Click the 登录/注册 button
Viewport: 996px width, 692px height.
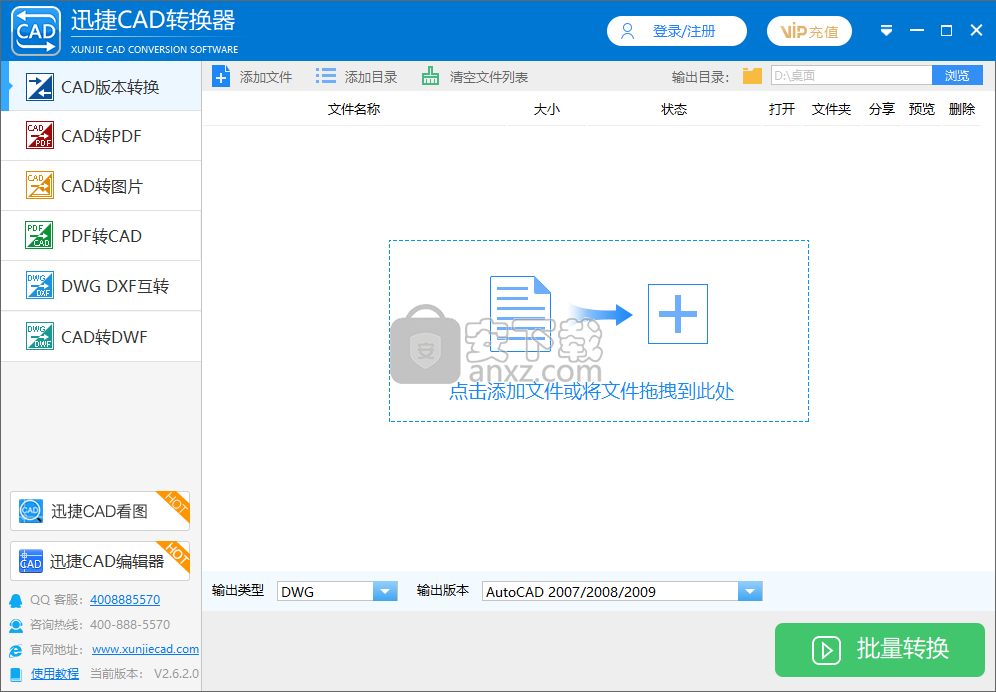[x=676, y=31]
